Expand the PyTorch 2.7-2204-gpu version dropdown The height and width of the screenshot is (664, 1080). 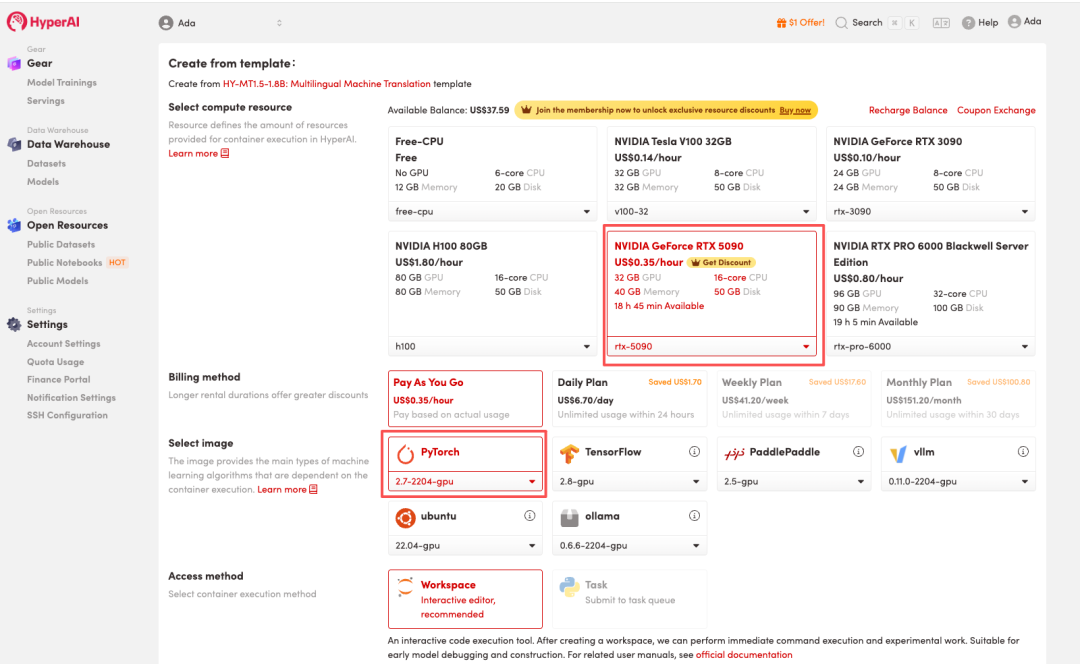(x=465, y=482)
